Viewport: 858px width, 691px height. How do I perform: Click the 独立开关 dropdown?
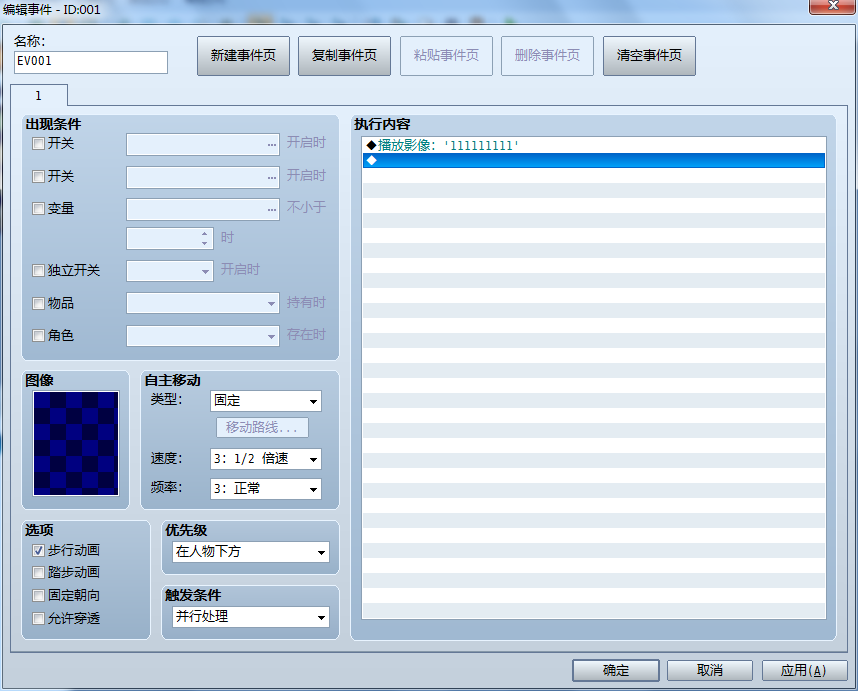click(x=170, y=271)
